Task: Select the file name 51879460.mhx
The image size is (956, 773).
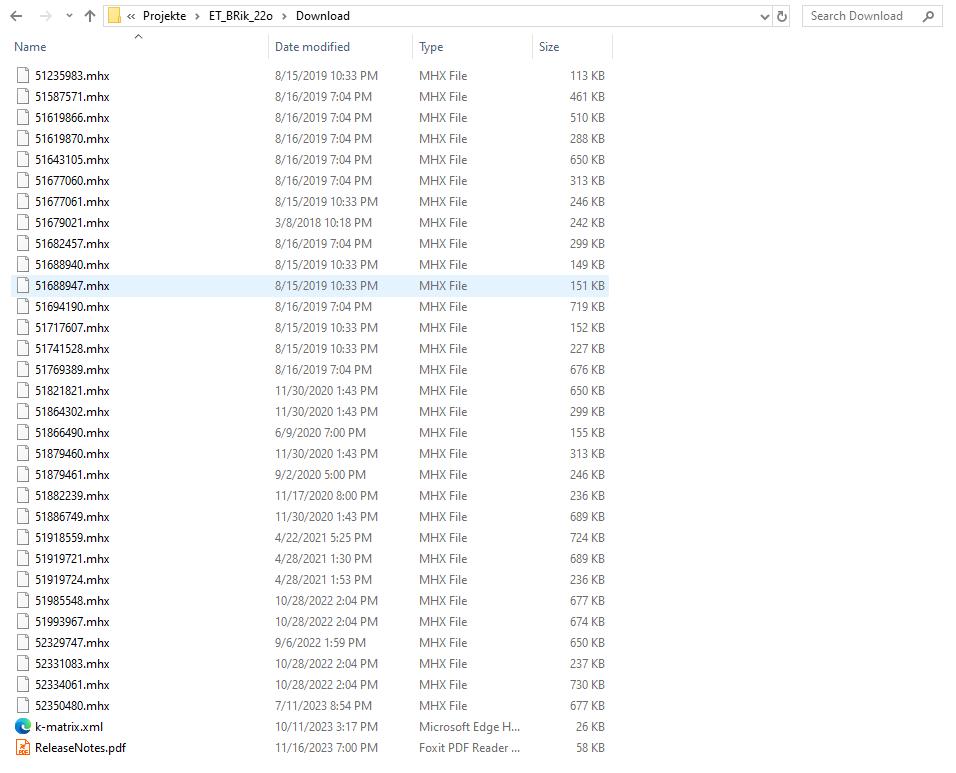Action: pos(72,454)
